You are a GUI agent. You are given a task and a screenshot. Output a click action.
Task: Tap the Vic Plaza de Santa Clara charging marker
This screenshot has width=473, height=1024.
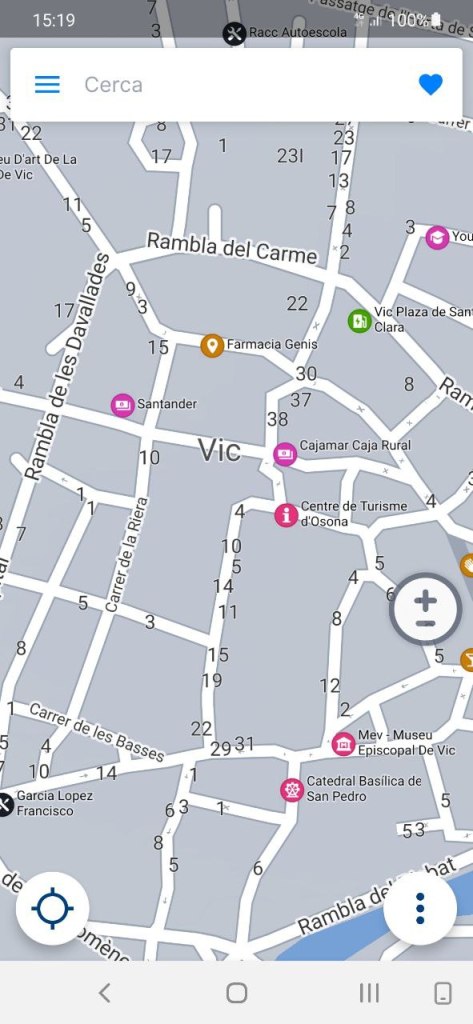pos(359,320)
